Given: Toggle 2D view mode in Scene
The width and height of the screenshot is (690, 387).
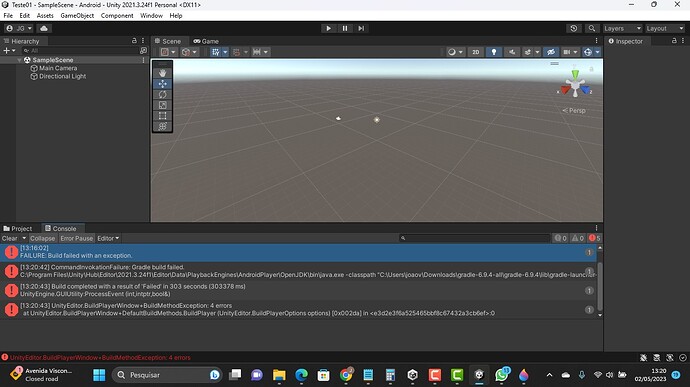Looking at the screenshot, I should pyautogui.click(x=476, y=52).
